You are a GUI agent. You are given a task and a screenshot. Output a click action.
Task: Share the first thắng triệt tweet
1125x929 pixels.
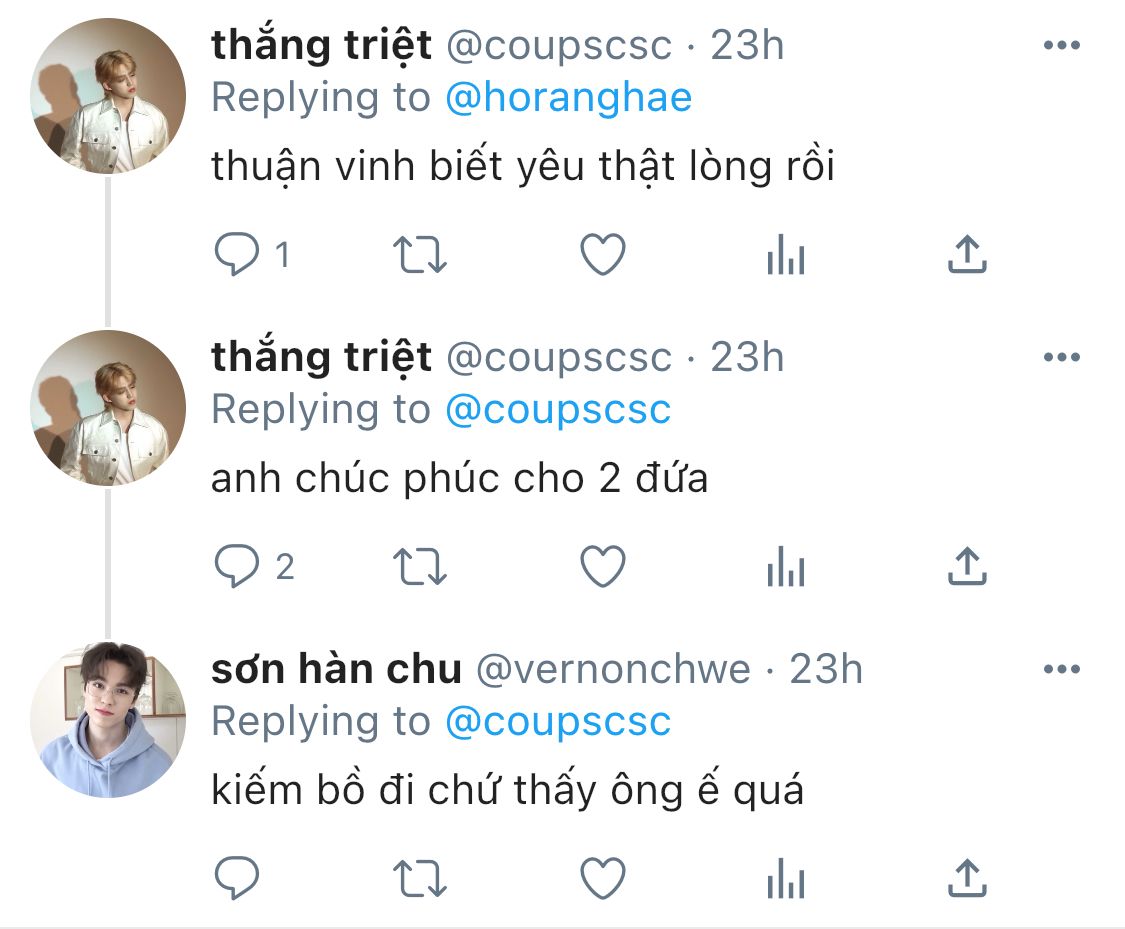click(x=967, y=254)
